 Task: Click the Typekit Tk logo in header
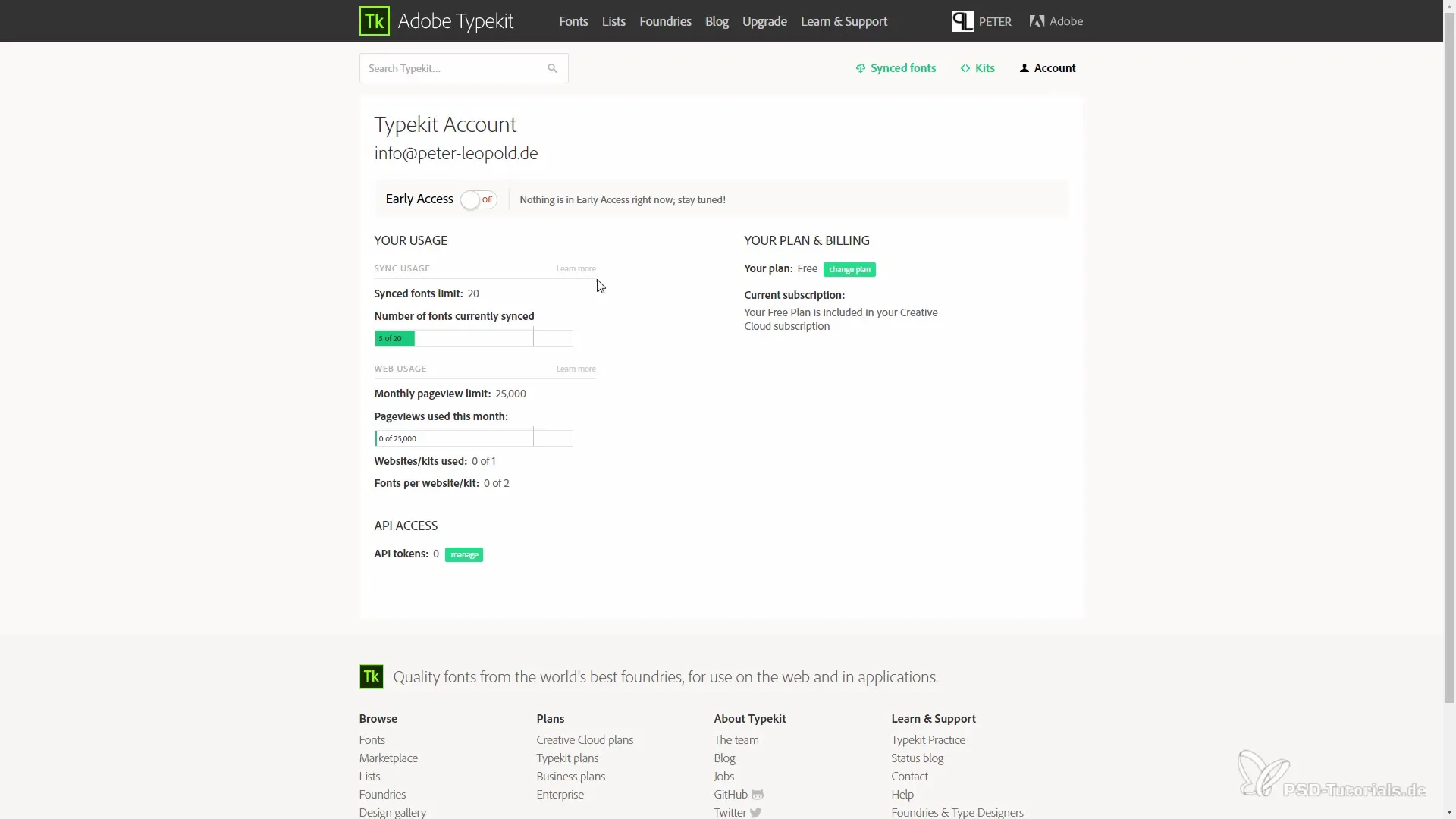point(375,21)
